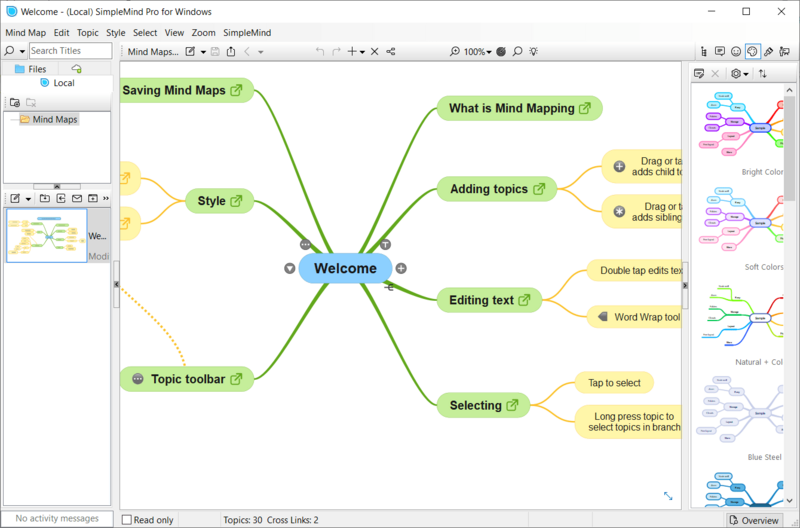Click the new mind map icon in the file list toolbar

15,198
